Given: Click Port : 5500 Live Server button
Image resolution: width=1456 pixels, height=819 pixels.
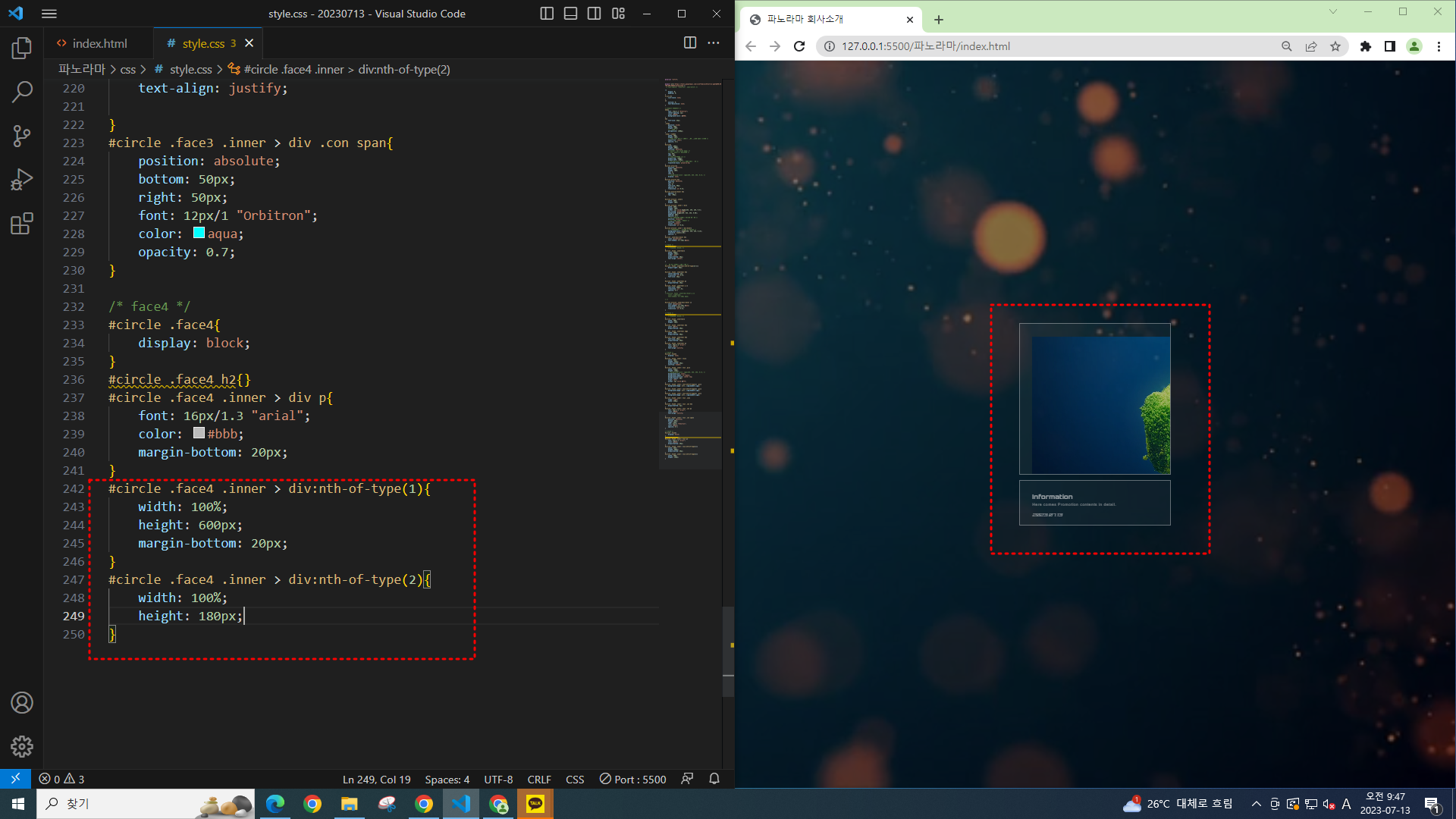Looking at the screenshot, I should pos(633,779).
